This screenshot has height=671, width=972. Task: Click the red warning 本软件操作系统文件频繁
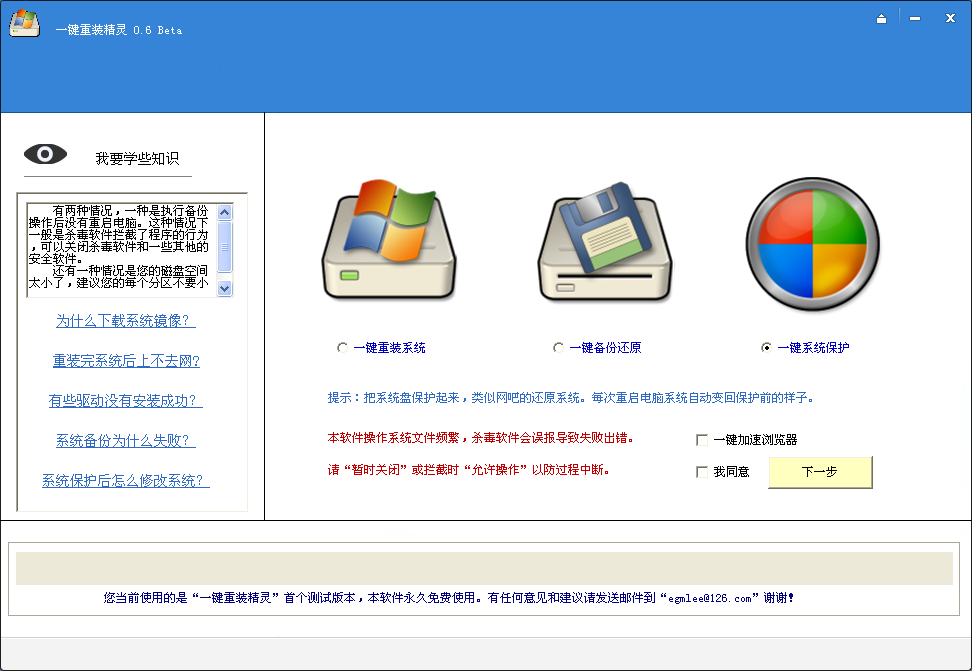point(481,438)
